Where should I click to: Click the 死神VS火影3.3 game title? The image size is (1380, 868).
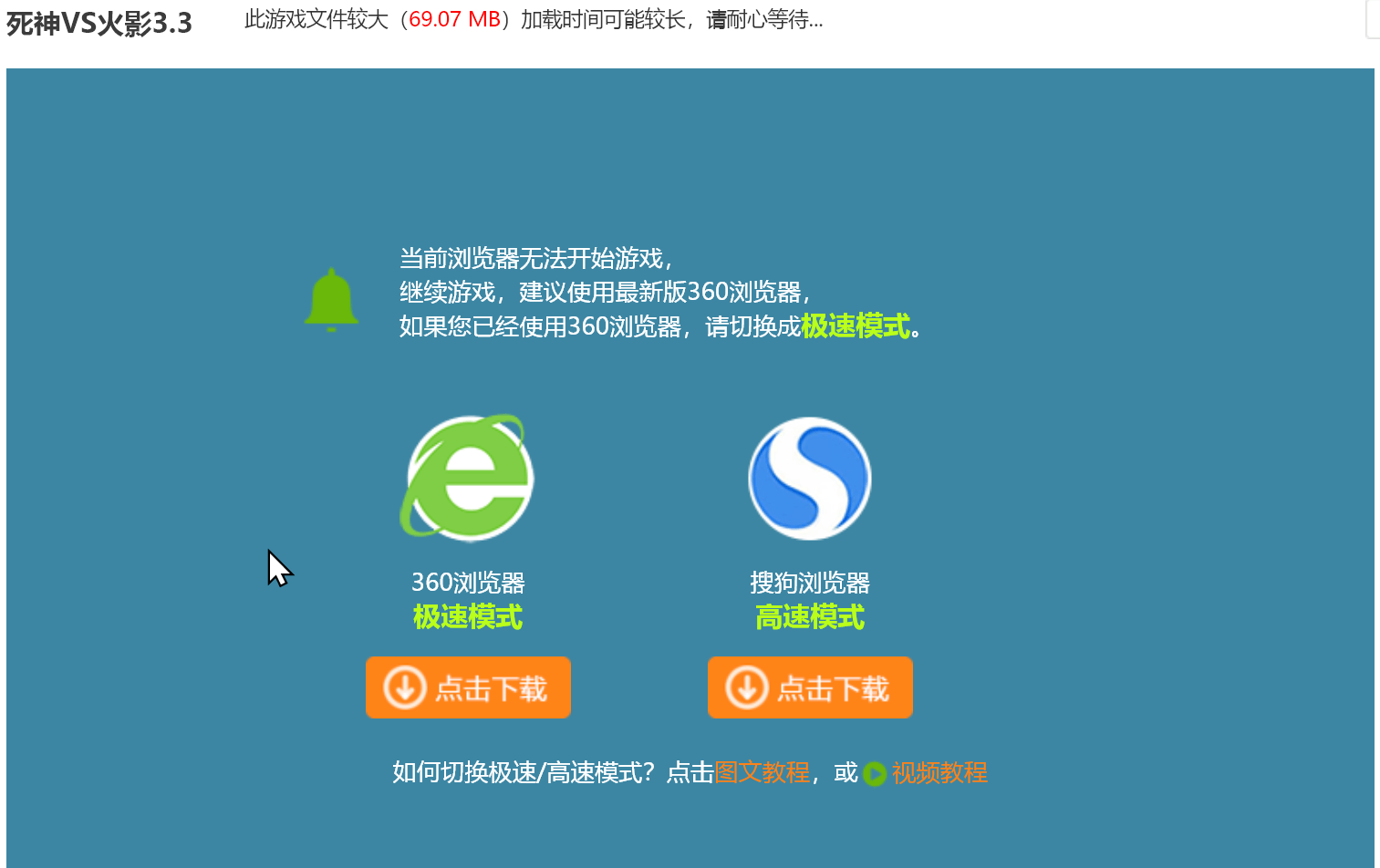(99, 25)
